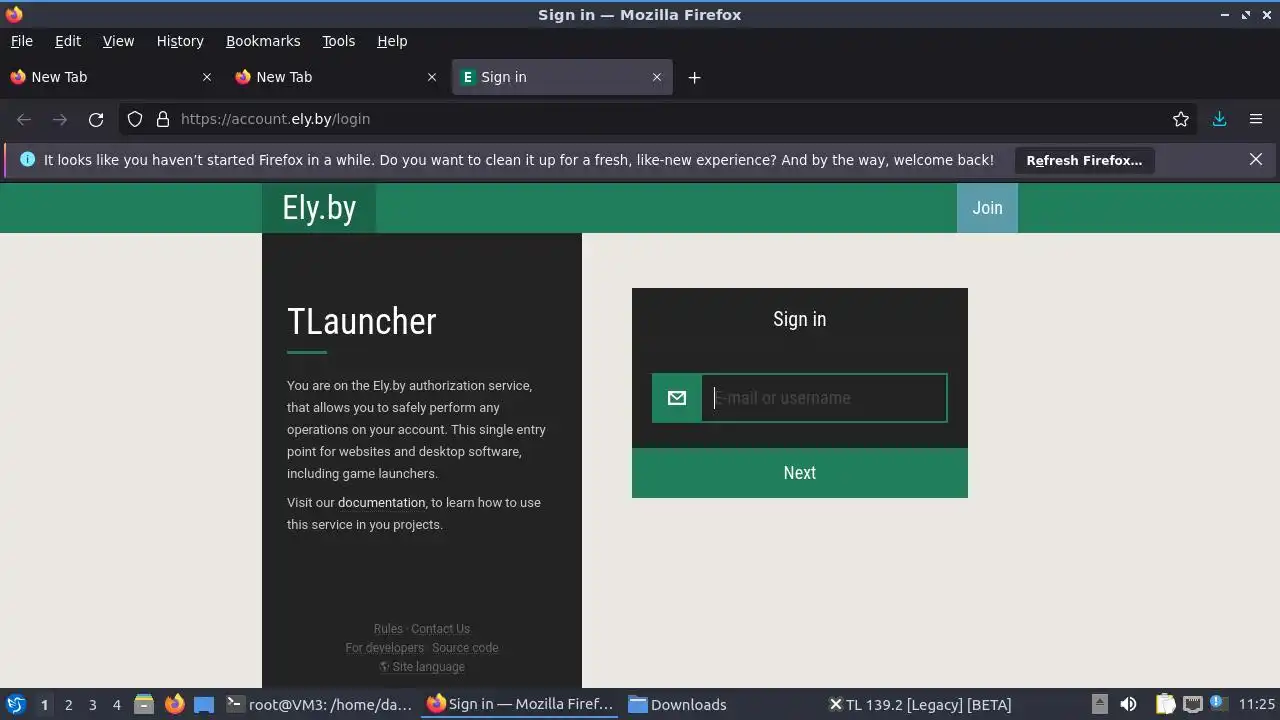The height and width of the screenshot is (720, 1280).
Task: Close the second New Tab
Action: [x=432, y=77]
